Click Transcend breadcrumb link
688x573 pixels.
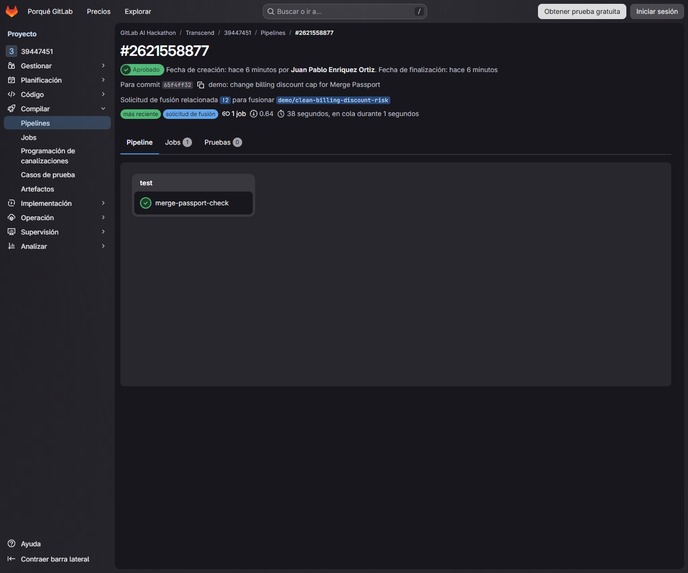200,33
